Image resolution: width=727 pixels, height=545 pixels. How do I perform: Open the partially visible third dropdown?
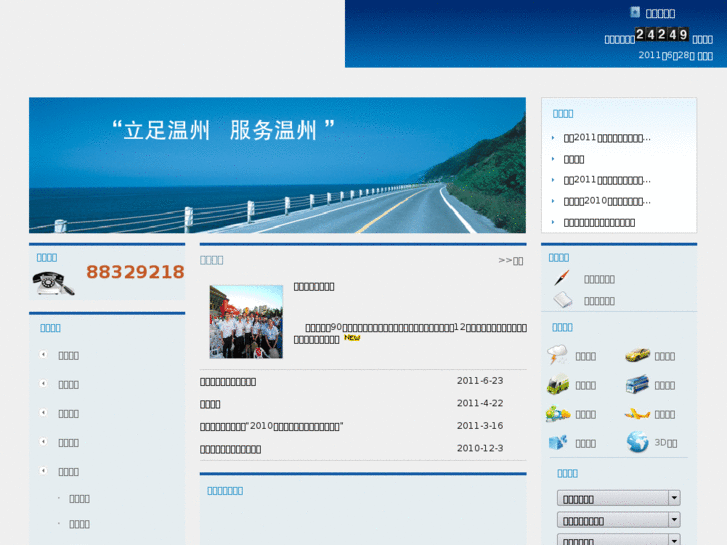tap(619, 539)
